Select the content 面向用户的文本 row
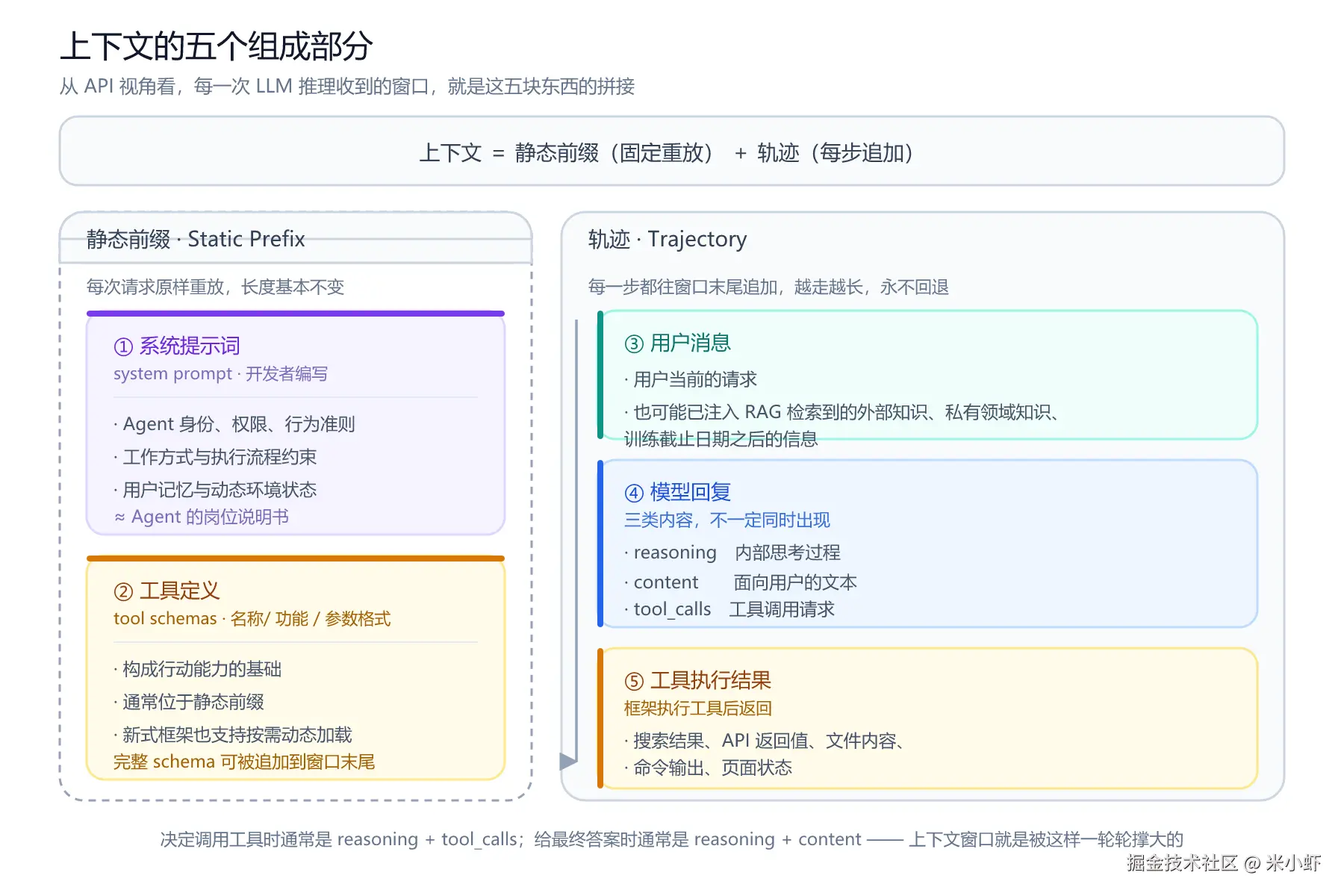This screenshot has height=896, width=1344. 741,582
